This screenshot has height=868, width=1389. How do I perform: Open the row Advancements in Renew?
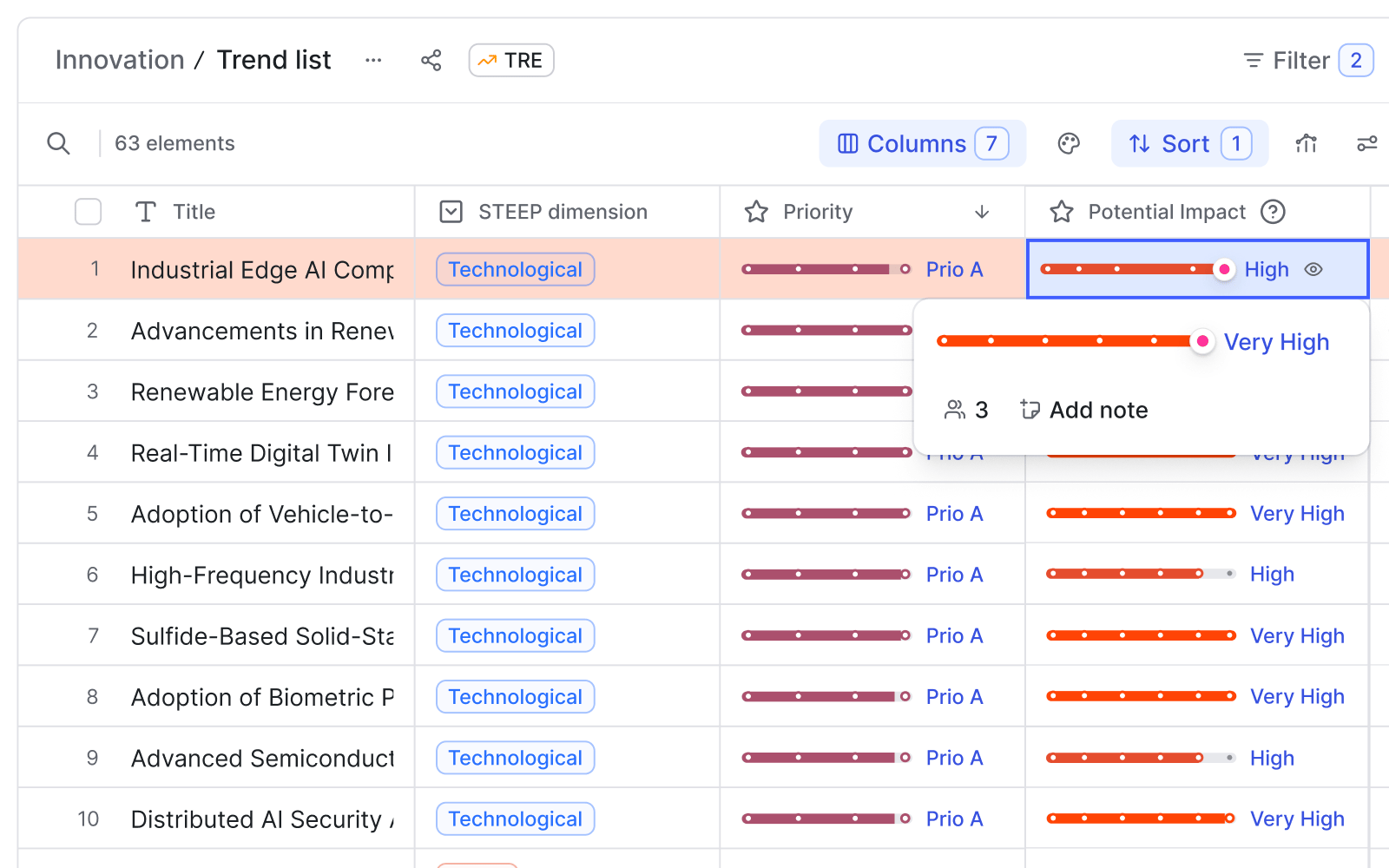pos(262,331)
